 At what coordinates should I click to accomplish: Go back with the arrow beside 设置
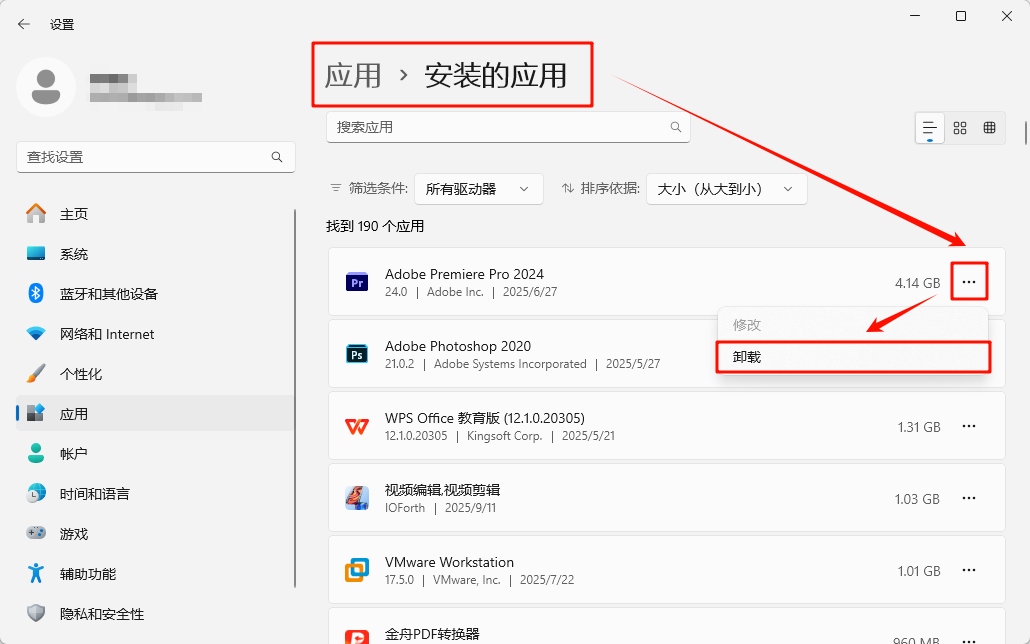[24, 24]
